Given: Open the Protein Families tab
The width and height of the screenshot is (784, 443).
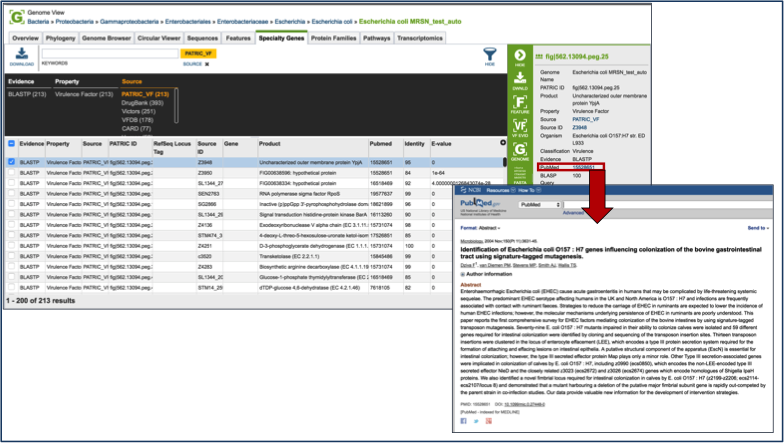Looking at the screenshot, I should pos(334,38).
